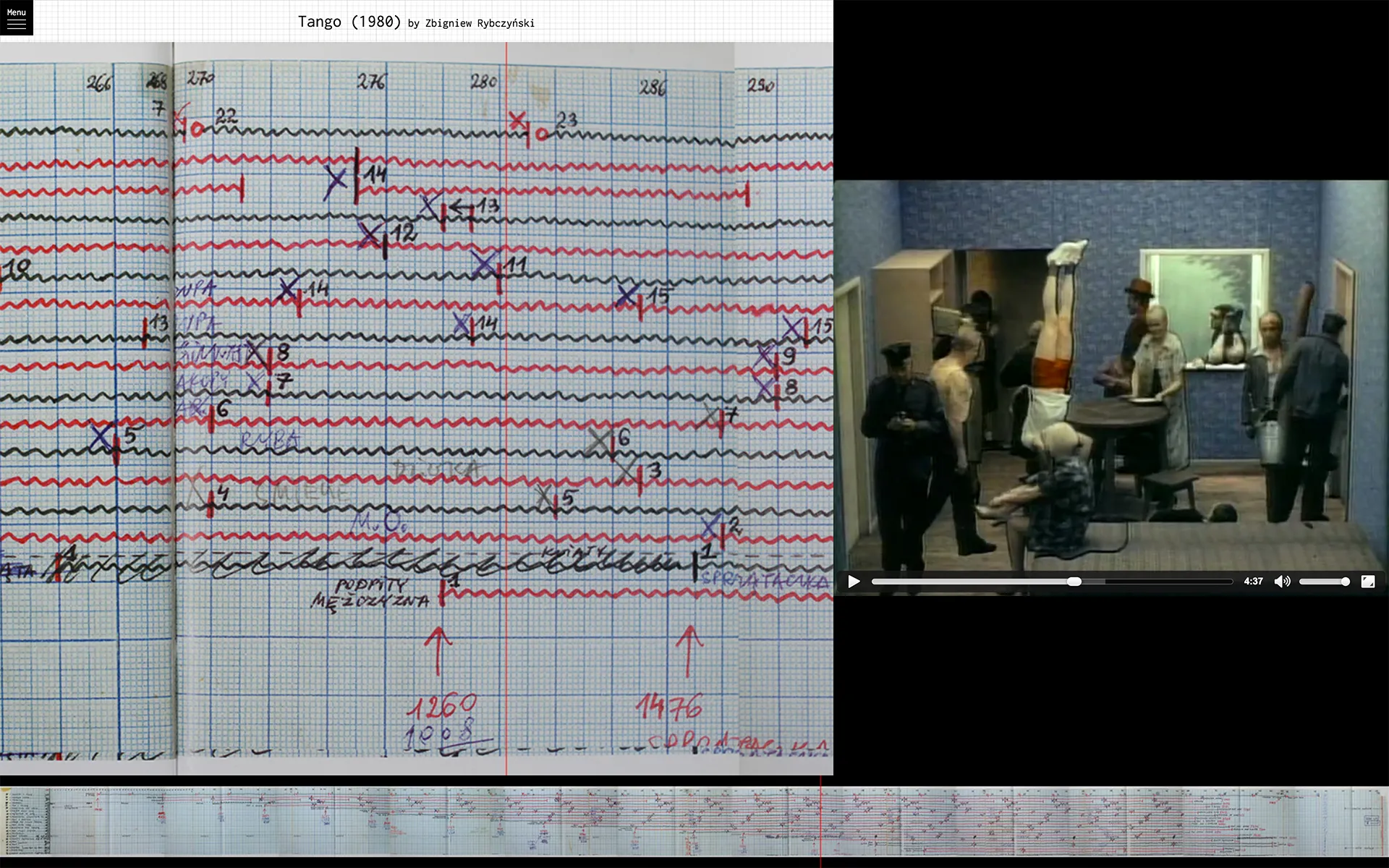Open the hamburger Menu in top-left corner
This screenshot has width=1389, height=868.
click(16, 17)
